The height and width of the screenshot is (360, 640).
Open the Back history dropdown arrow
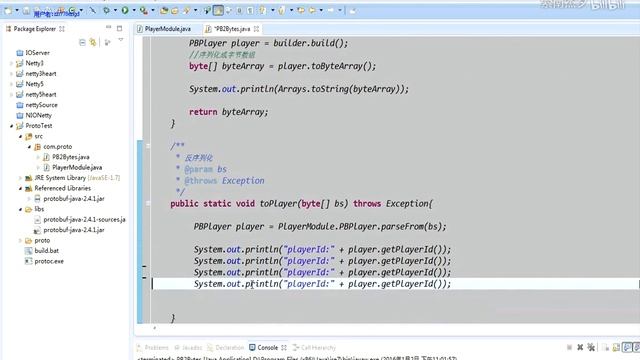pyautogui.click(x=321, y=10)
